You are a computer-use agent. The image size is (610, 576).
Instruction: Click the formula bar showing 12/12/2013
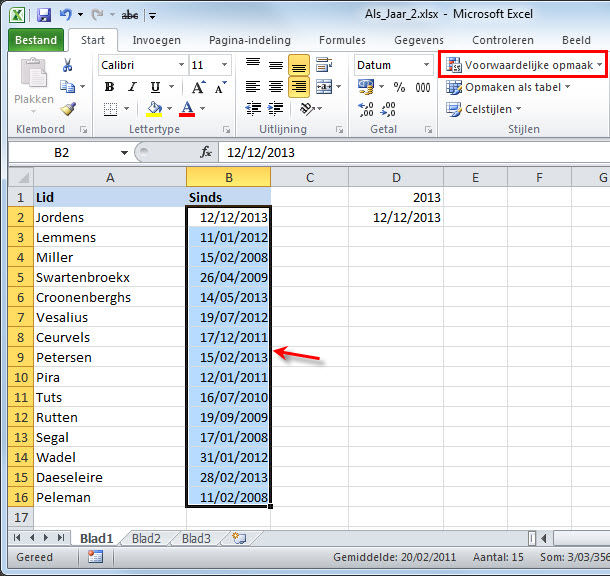click(x=414, y=152)
